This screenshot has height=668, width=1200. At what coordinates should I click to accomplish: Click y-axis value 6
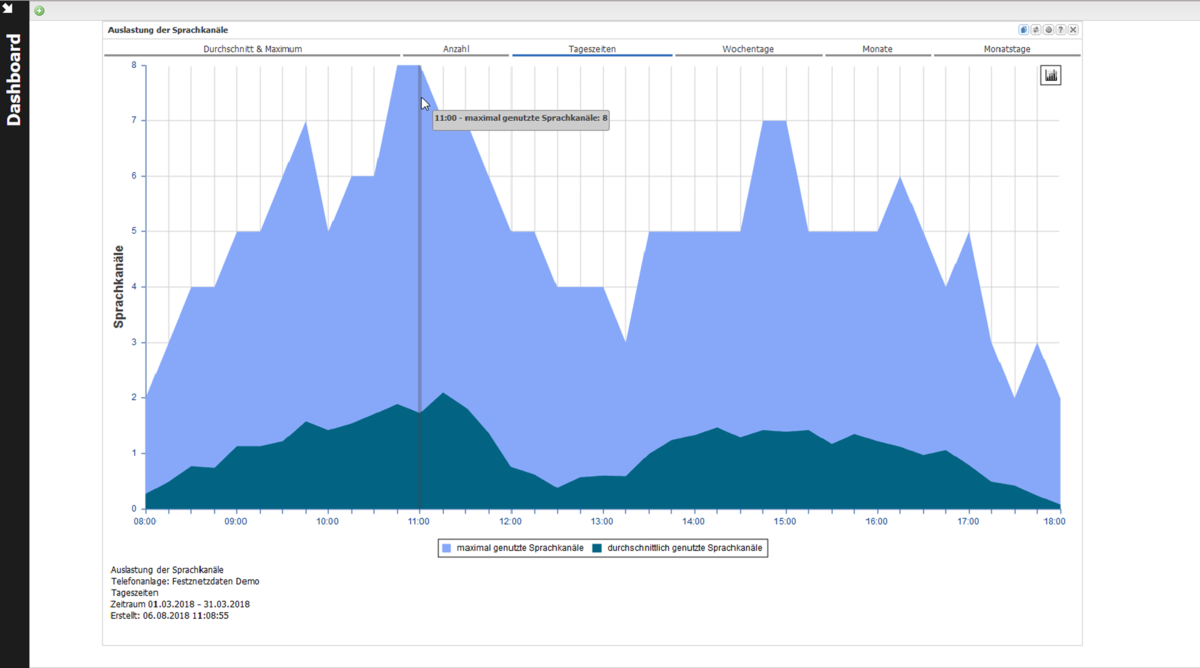click(134, 176)
